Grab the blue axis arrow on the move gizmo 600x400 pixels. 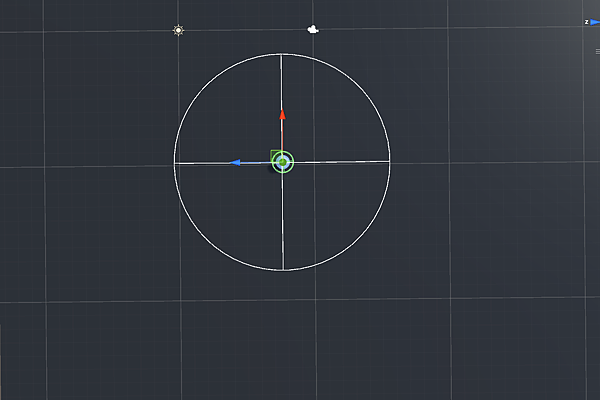coord(235,163)
